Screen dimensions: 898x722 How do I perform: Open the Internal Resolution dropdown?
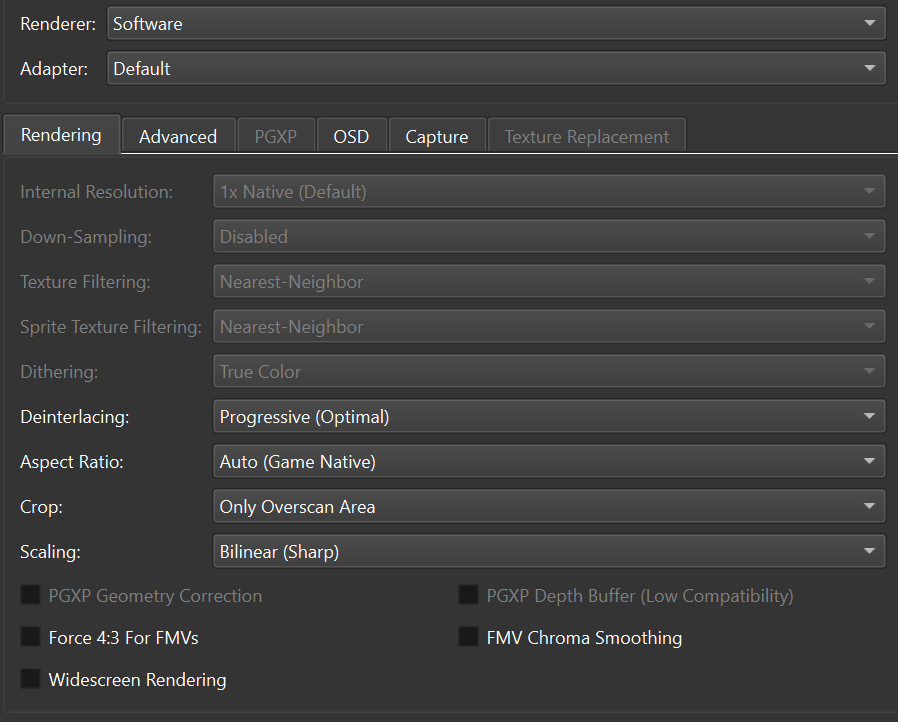549,191
